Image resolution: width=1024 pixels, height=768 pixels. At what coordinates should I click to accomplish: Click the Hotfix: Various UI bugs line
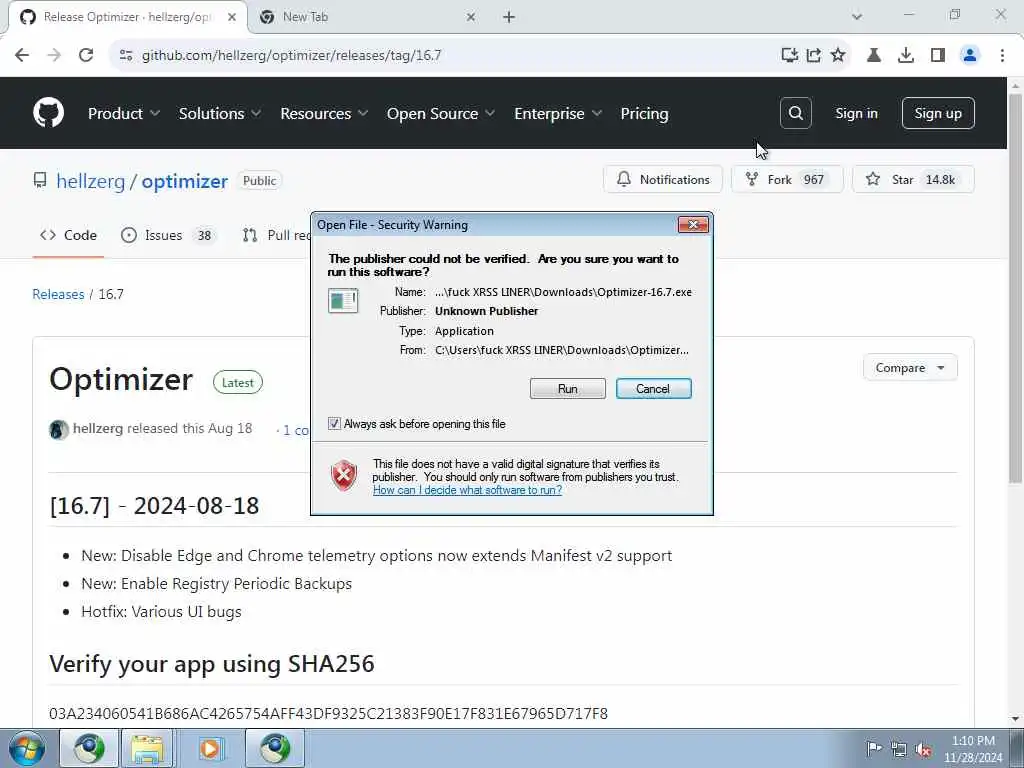pyautogui.click(x=161, y=611)
